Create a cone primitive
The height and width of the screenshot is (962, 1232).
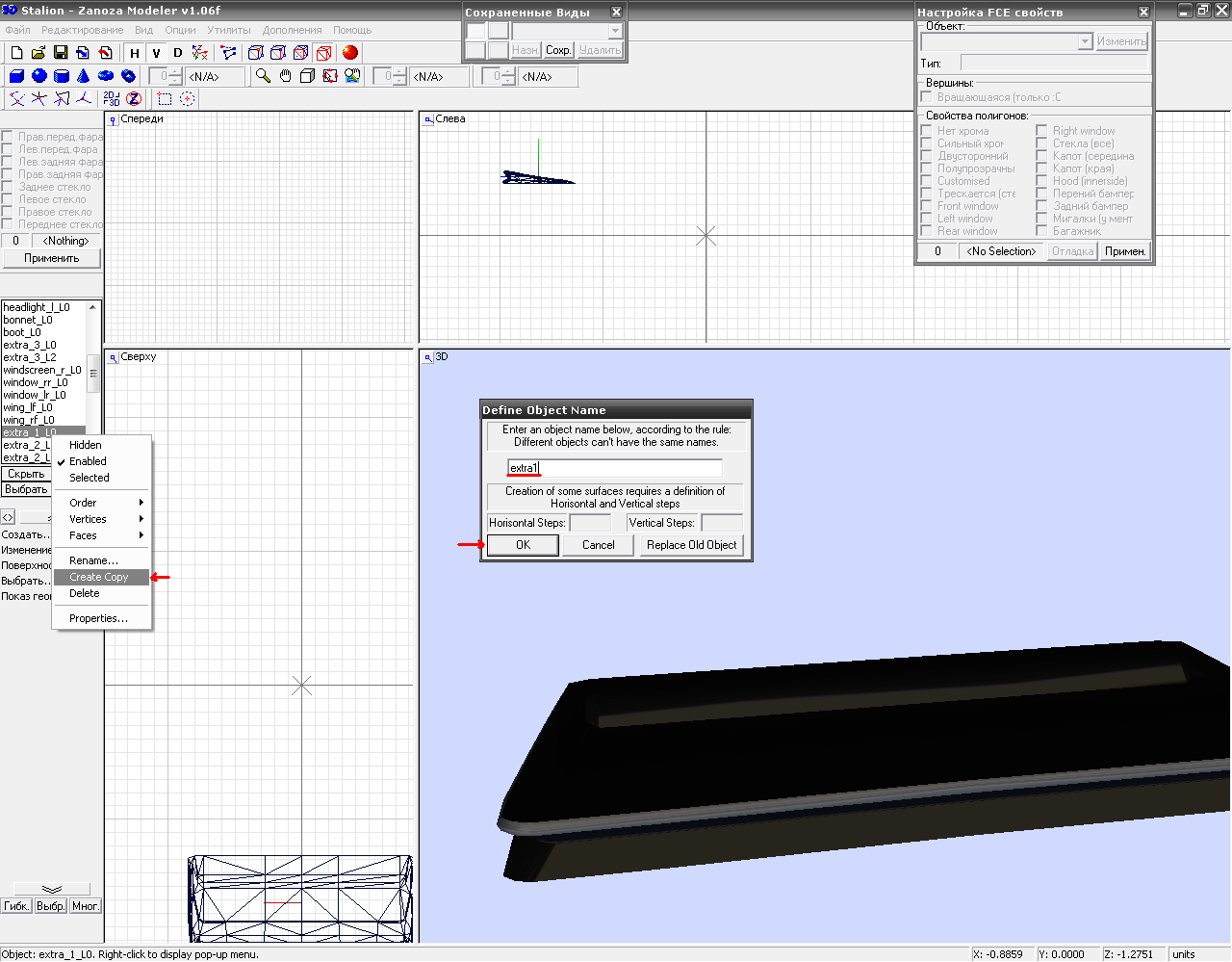84,76
